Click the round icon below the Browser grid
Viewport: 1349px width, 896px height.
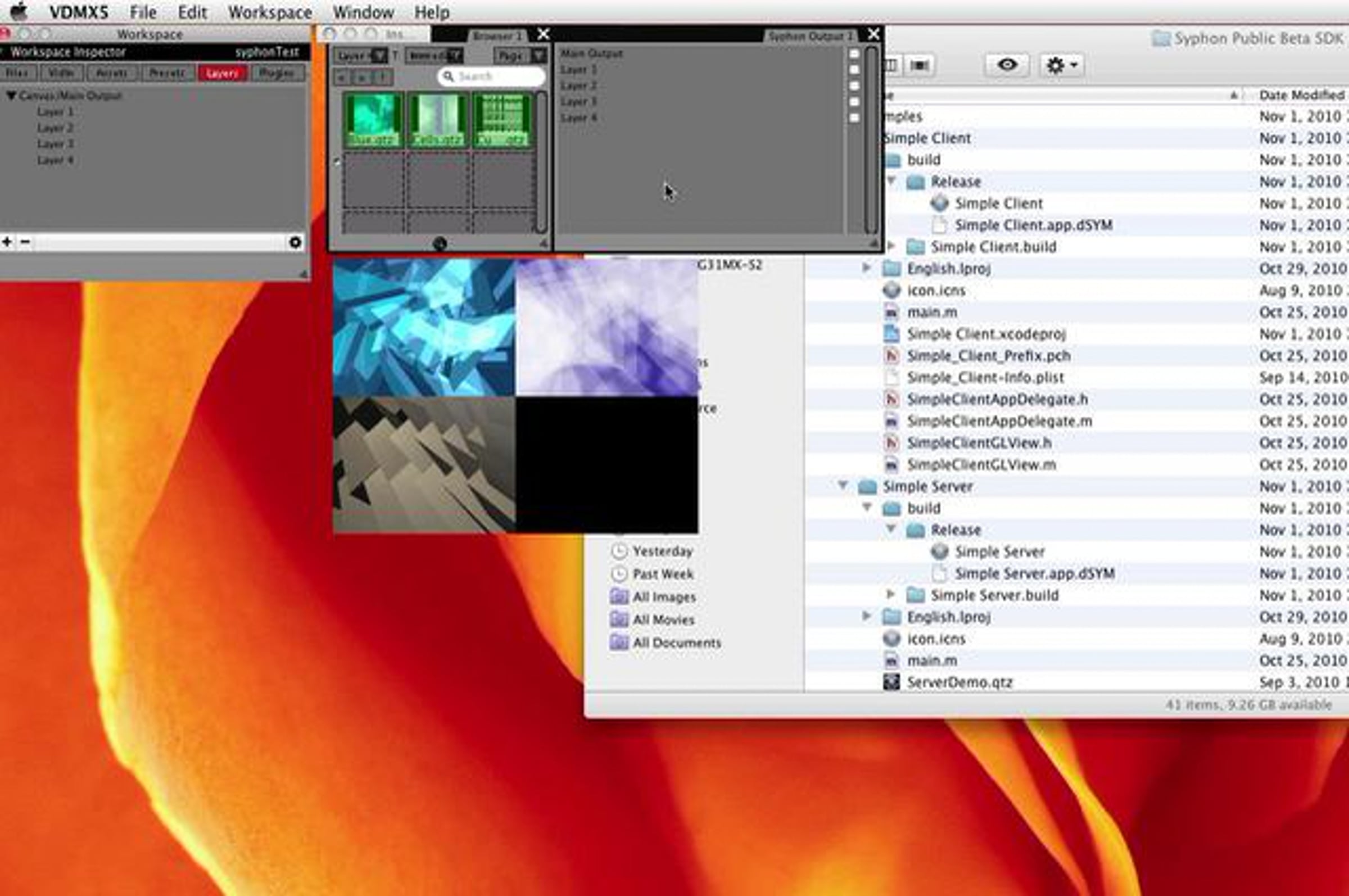[440, 244]
